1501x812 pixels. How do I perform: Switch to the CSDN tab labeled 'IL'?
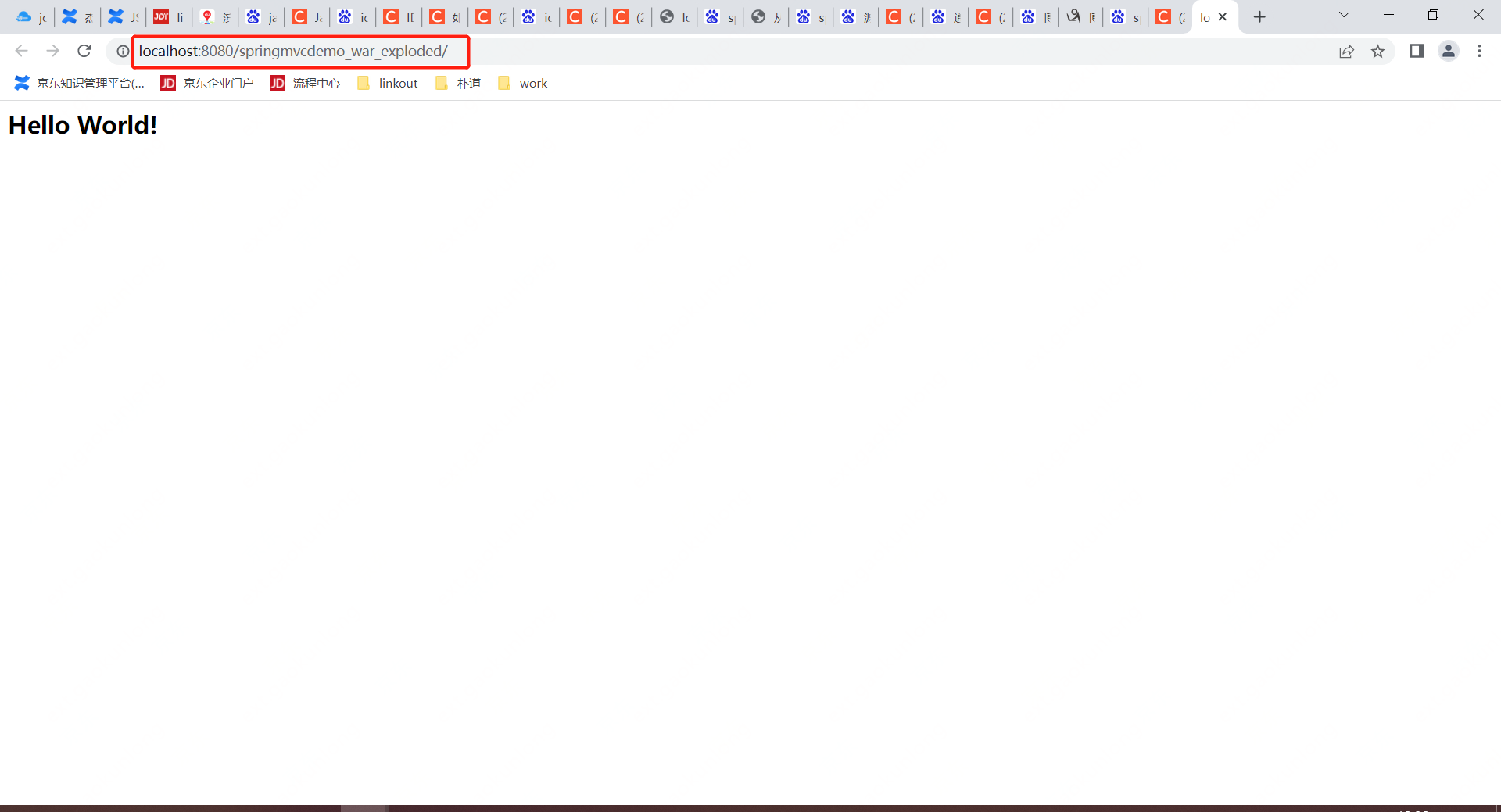(399, 17)
